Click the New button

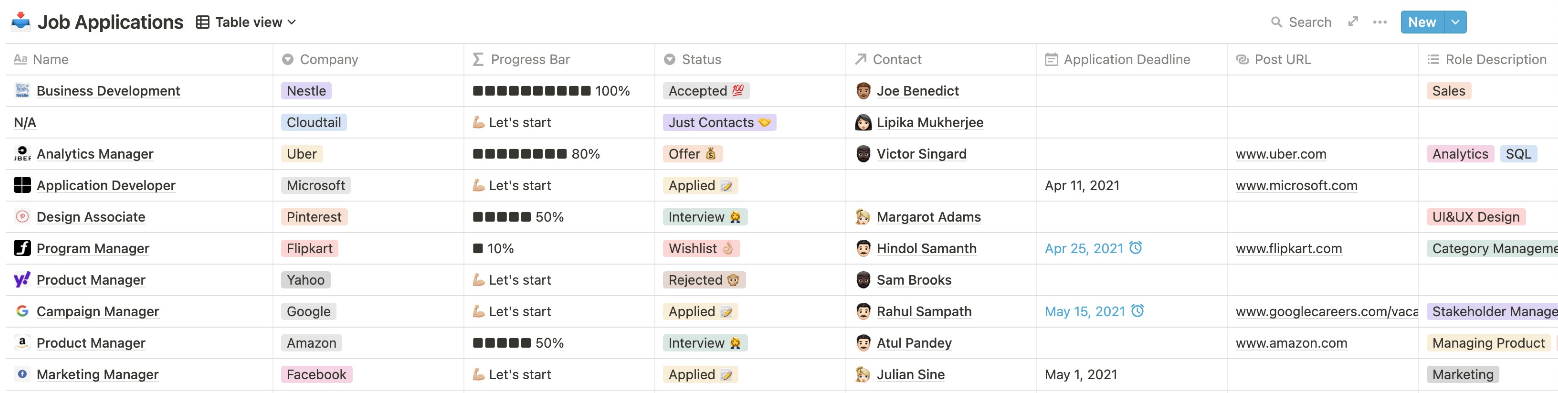point(1422,22)
